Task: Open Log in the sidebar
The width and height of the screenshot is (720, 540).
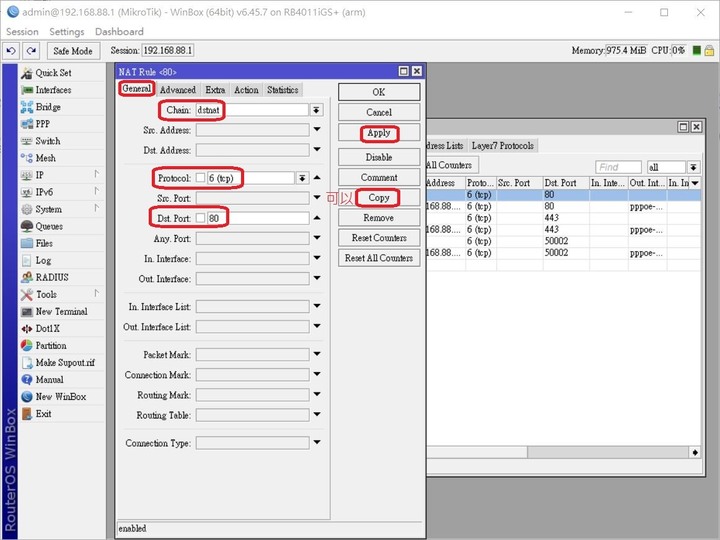Action: pyautogui.click(x=43, y=260)
